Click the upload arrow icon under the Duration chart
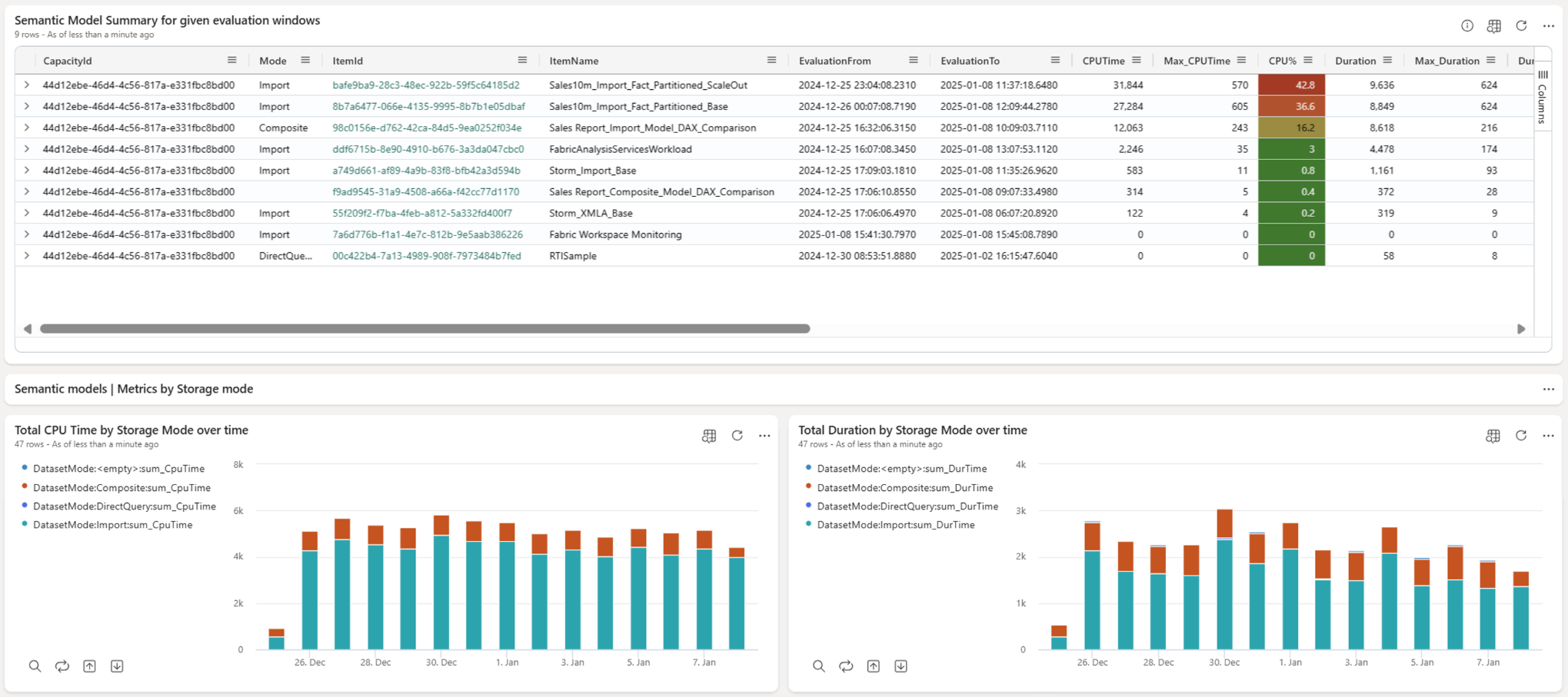 click(x=873, y=666)
